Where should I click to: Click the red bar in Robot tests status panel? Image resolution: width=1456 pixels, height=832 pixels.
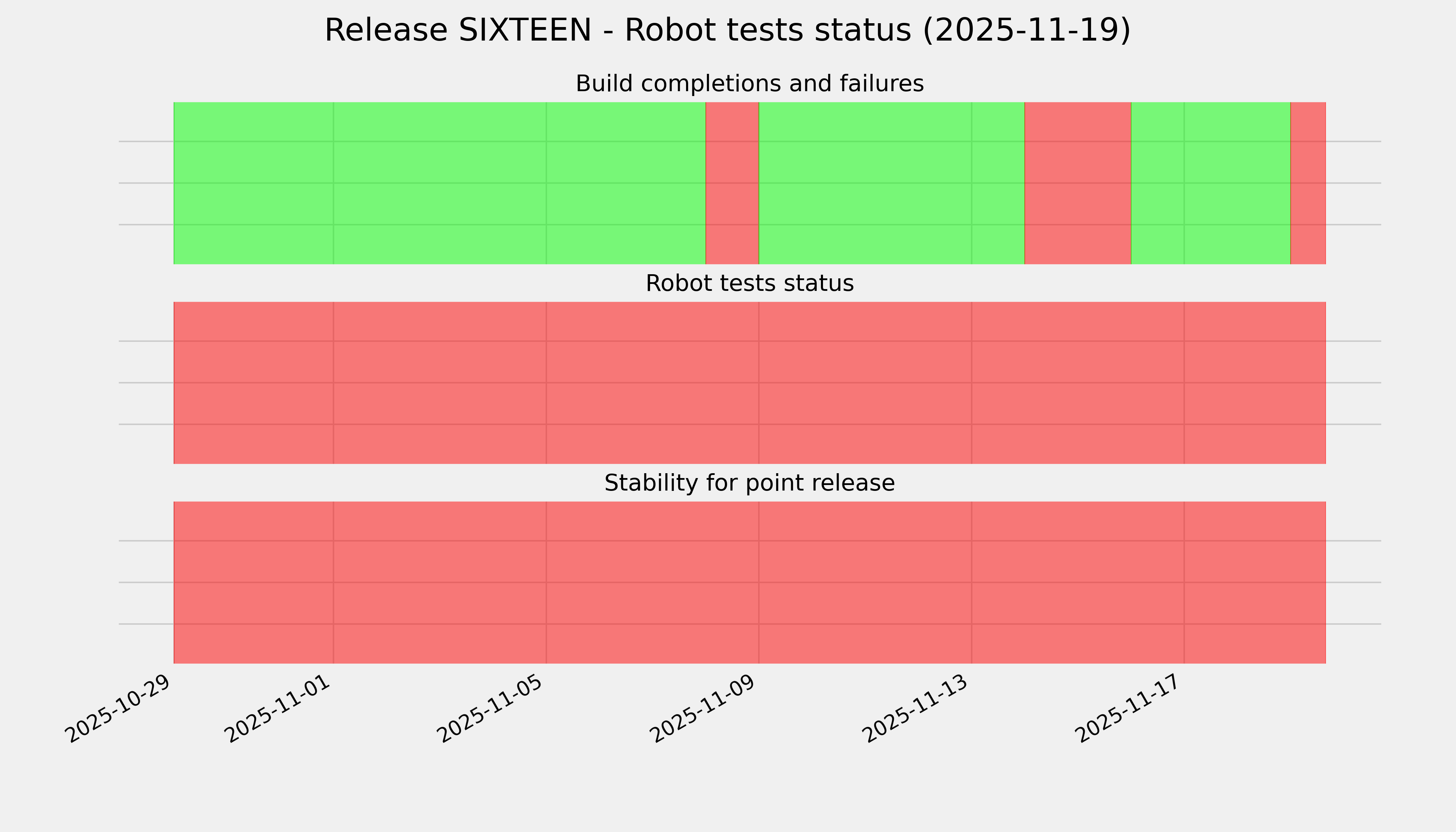pos(749,383)
